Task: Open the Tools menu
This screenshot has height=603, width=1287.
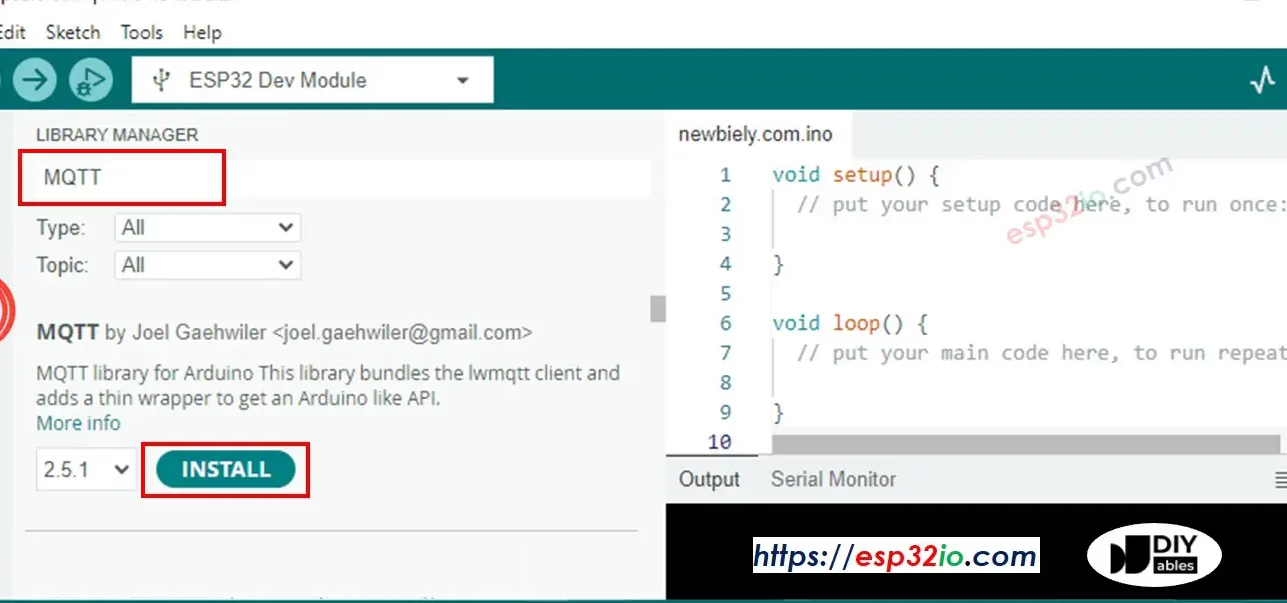Action: click(x=141, y=32)
